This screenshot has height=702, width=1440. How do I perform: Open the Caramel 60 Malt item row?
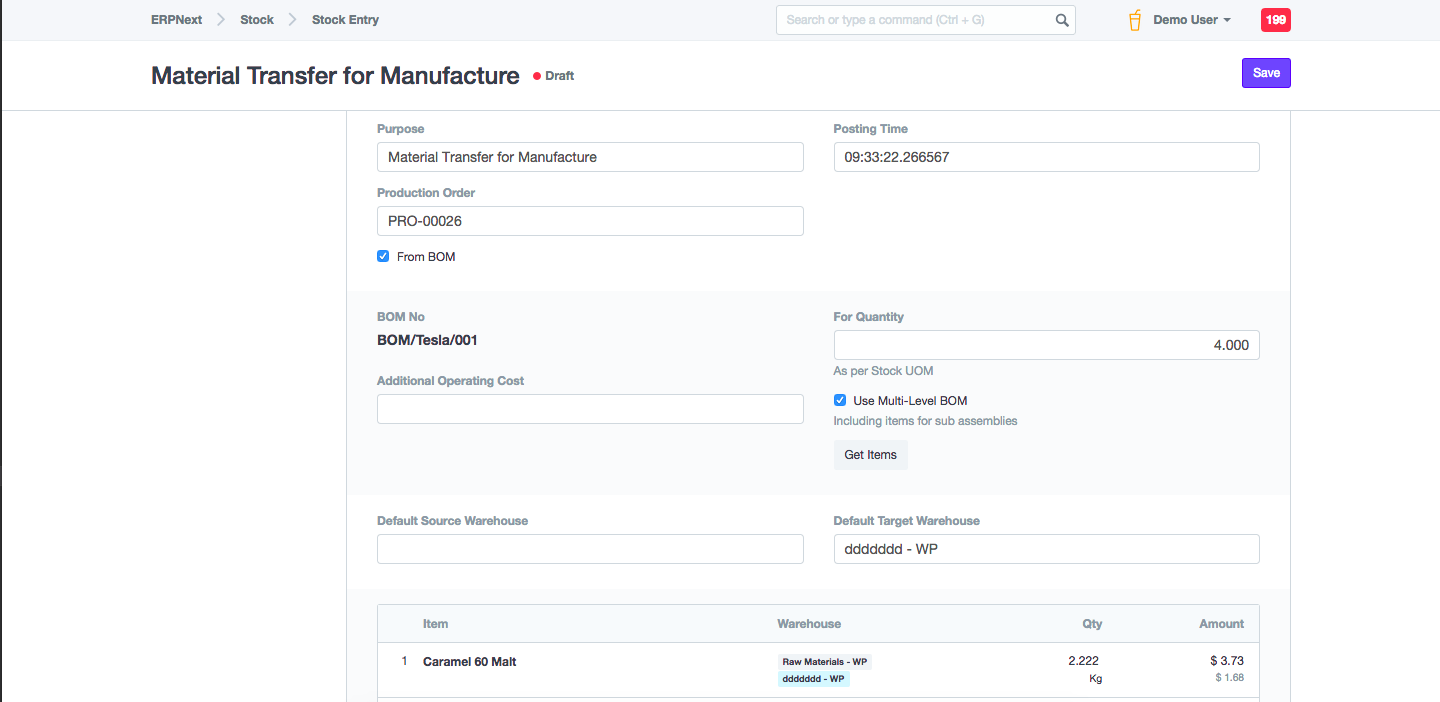point(470,662)
